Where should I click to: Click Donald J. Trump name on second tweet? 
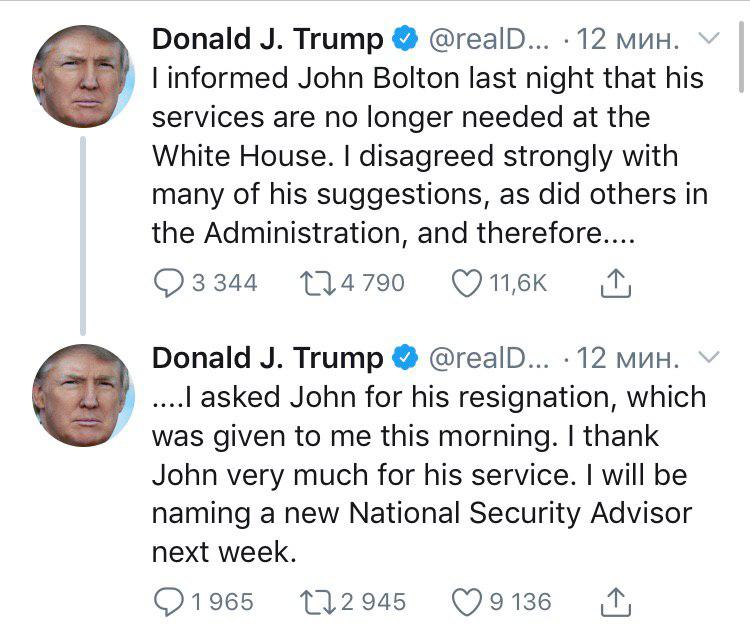point(267,358)
